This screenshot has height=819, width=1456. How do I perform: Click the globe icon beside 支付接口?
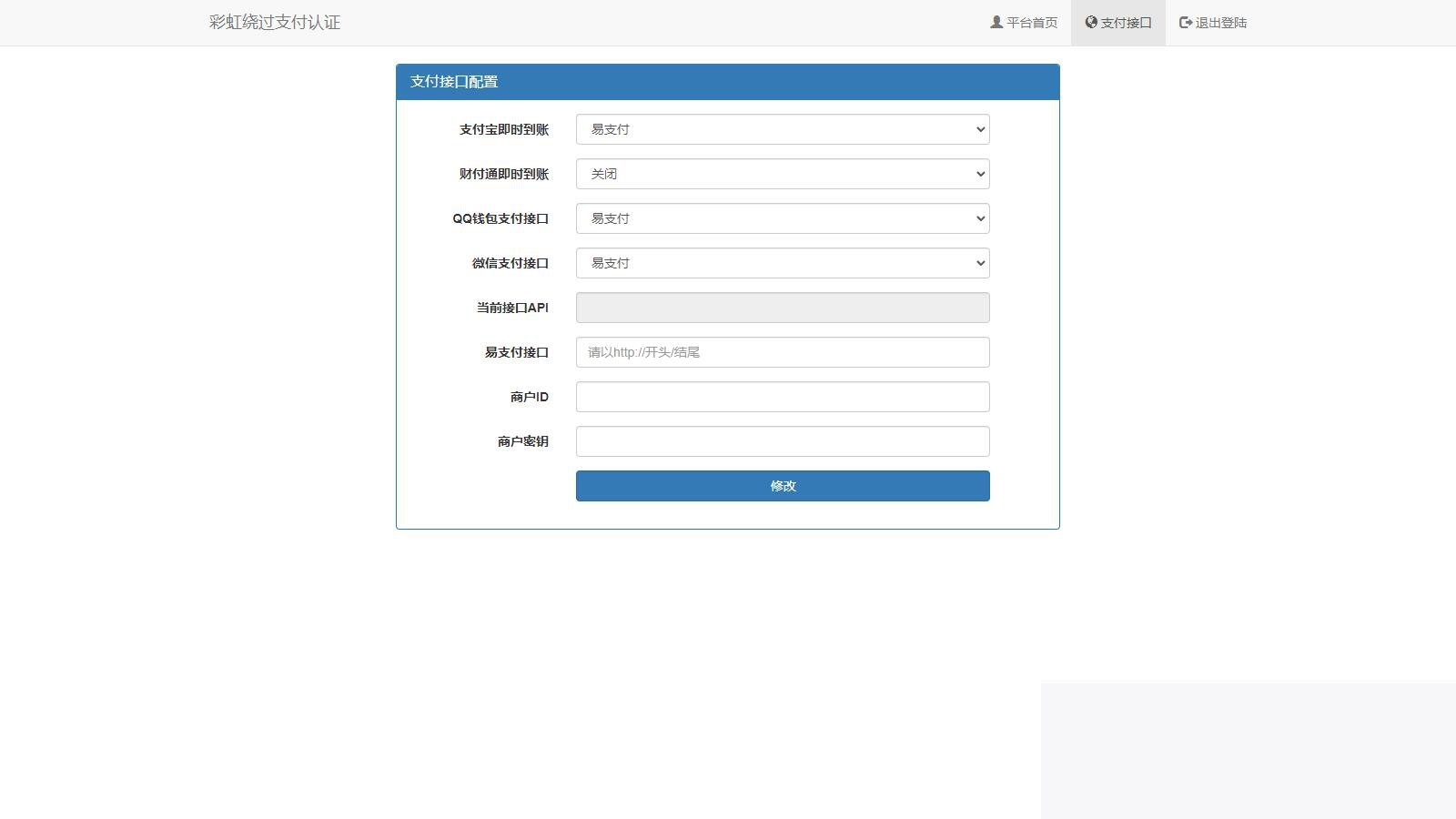1089,22
